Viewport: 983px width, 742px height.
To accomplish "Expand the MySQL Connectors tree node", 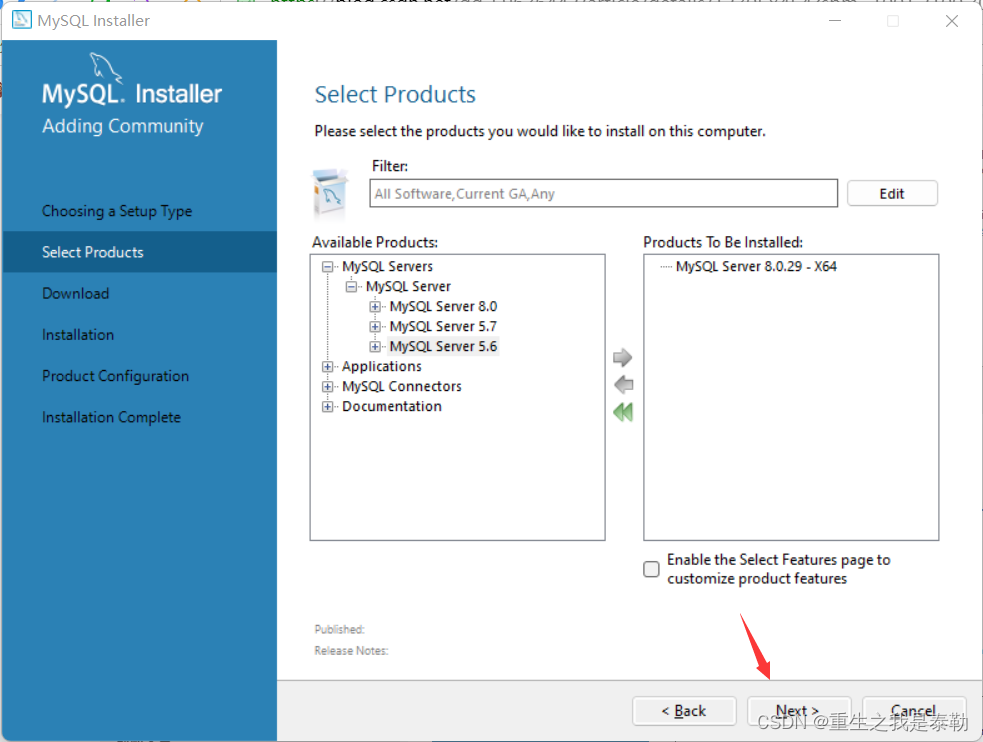I will (327, 387).
